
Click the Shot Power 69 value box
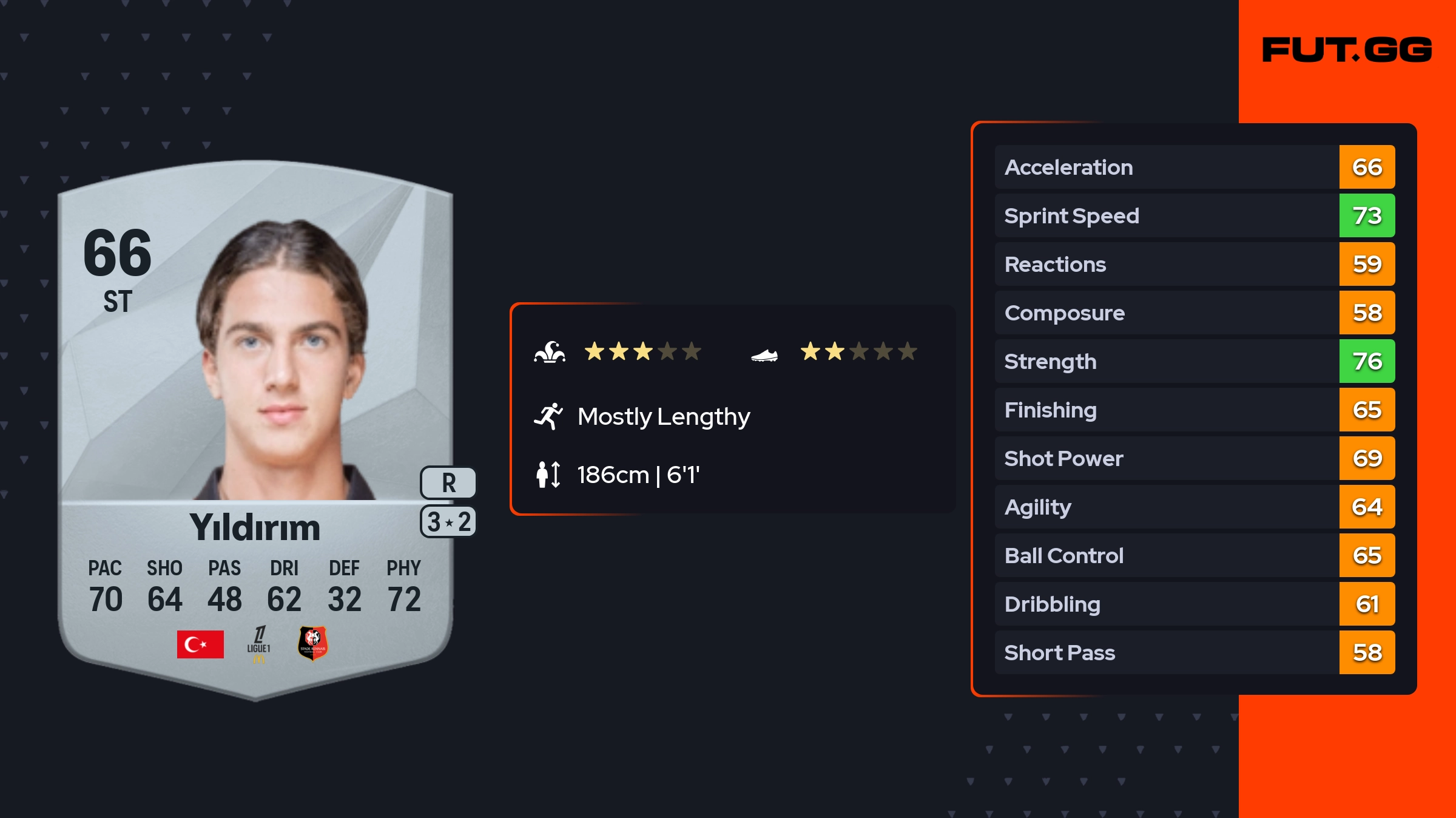pyautogui.click(x=1367, y=458)
